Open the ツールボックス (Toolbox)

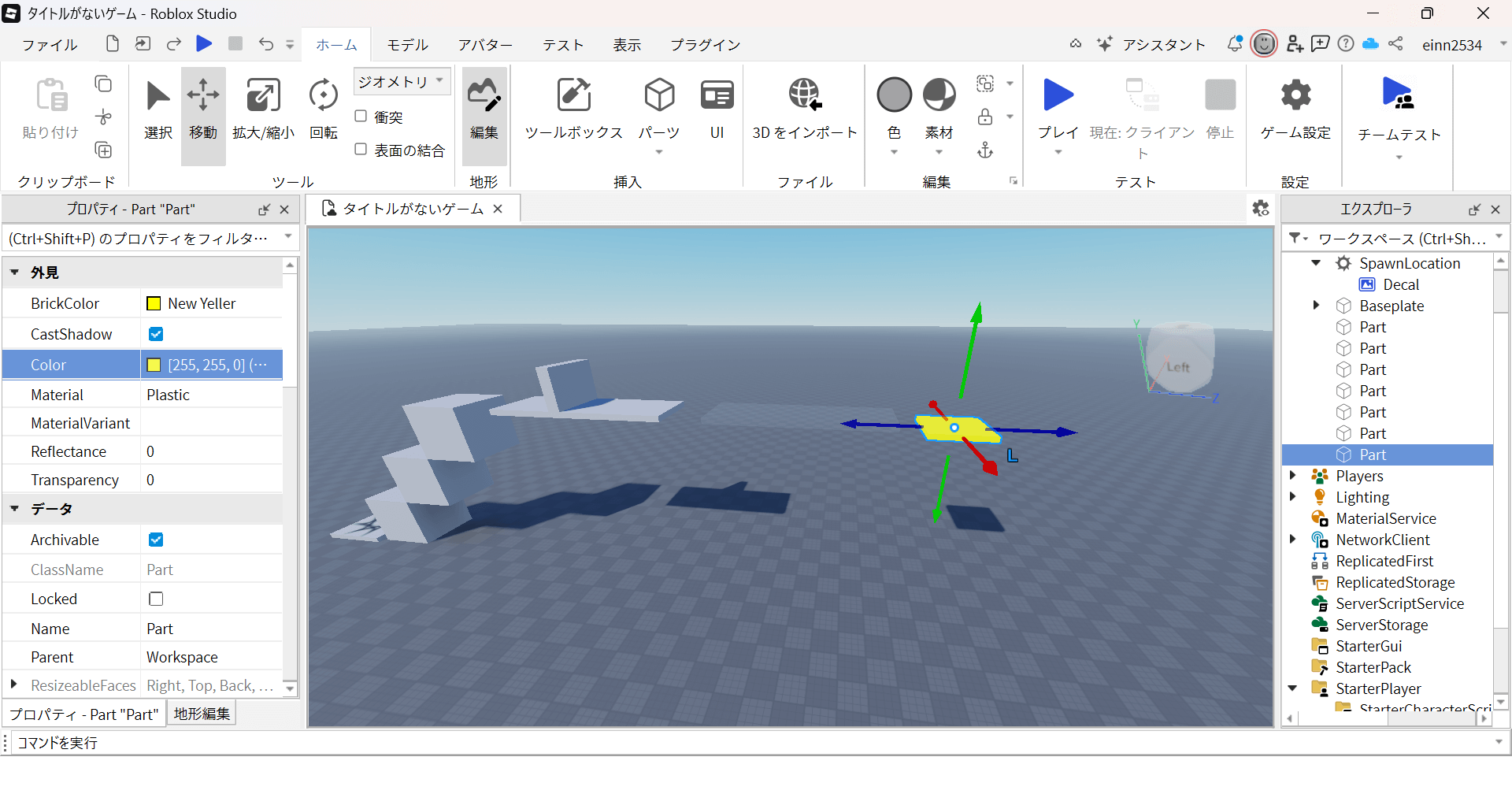574,110
